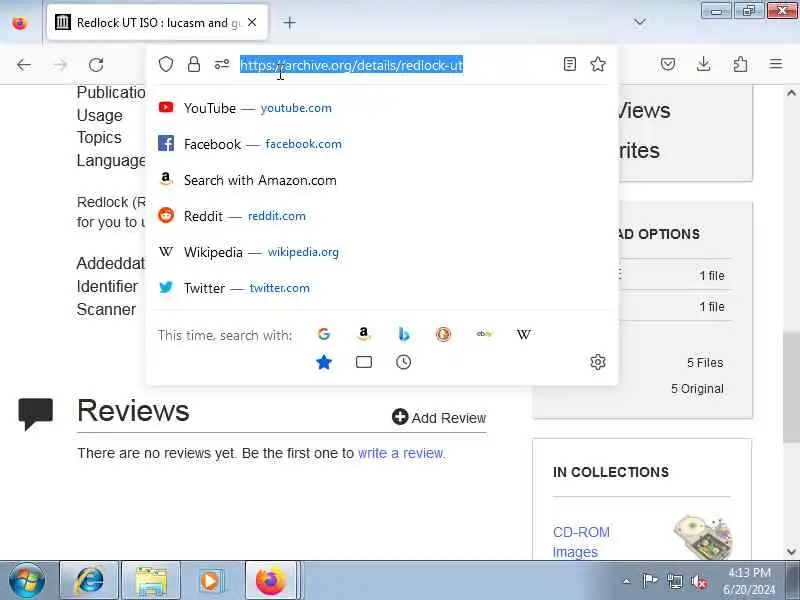The height and width of the screenshot is (600, 800).
Task: Close the Redlock UT ISO tab
Action: click(252, 22)
